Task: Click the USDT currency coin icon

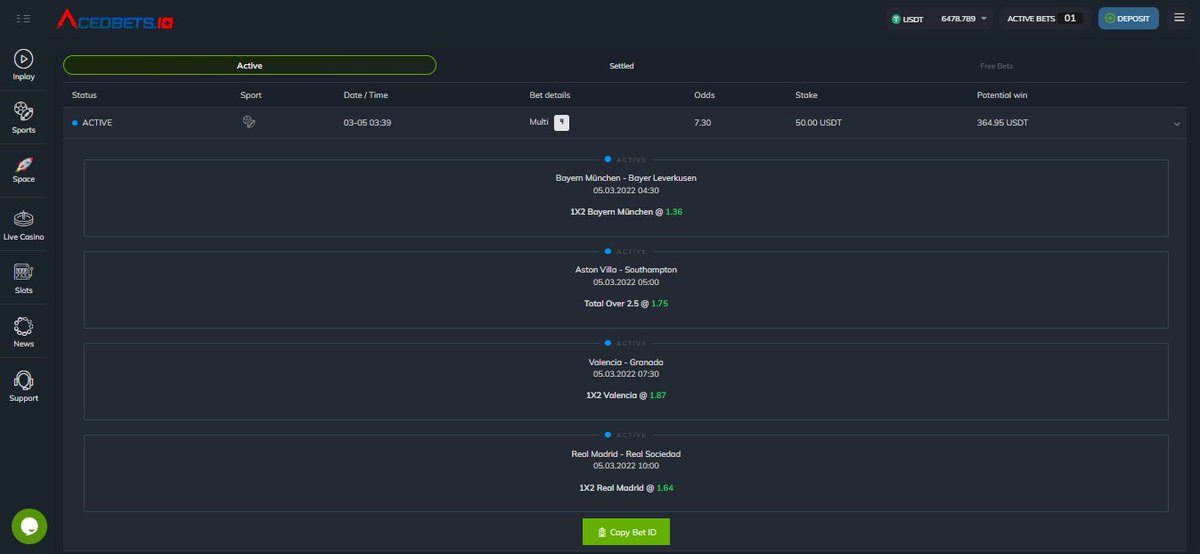Action: (896, 18)
